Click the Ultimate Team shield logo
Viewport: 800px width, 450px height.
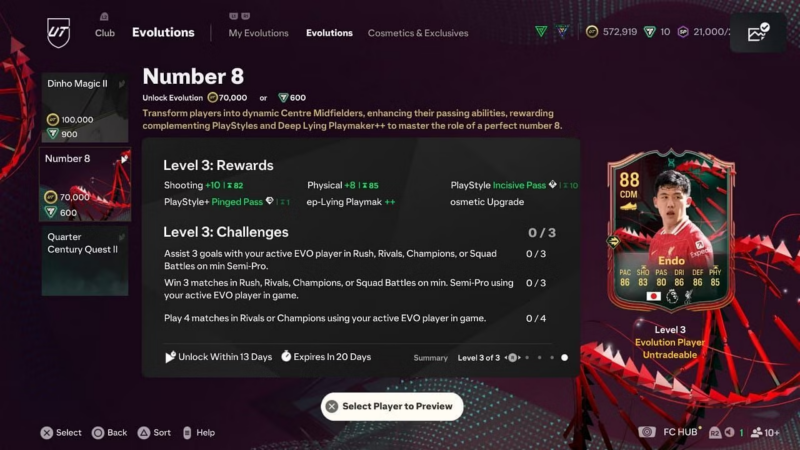[58, 32]
